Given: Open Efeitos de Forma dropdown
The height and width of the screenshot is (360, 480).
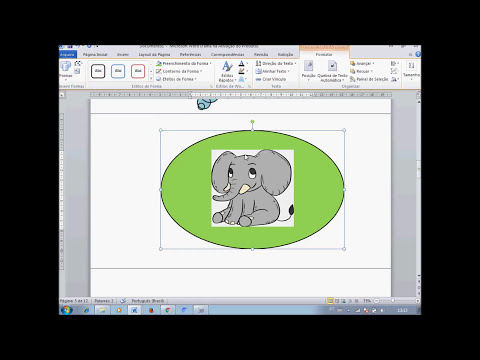Looking at the screenshot, I should 176,79.
